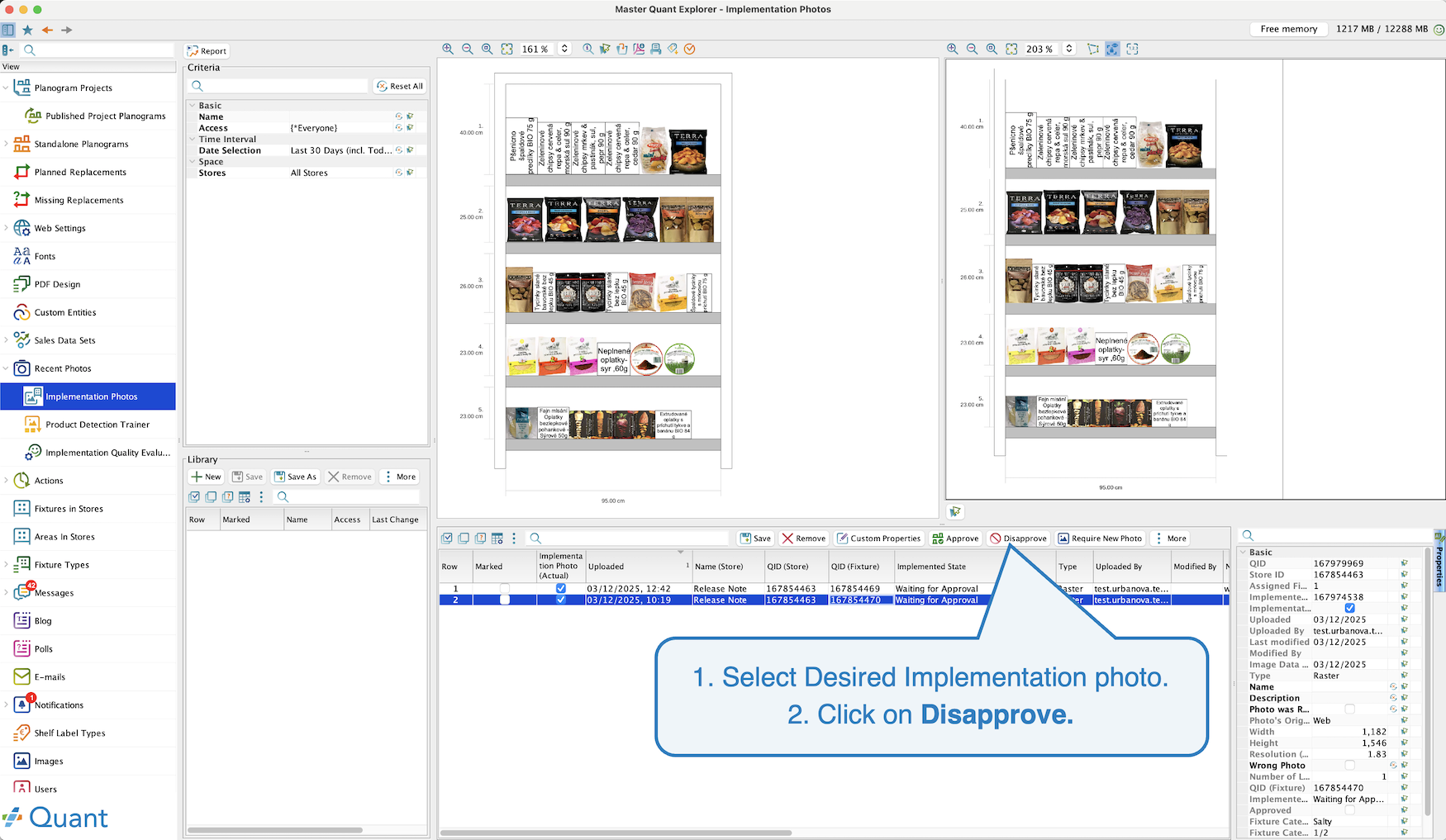1446x840 pixels.
Task: Fit left planogram view to window
Action: point(507,49)
